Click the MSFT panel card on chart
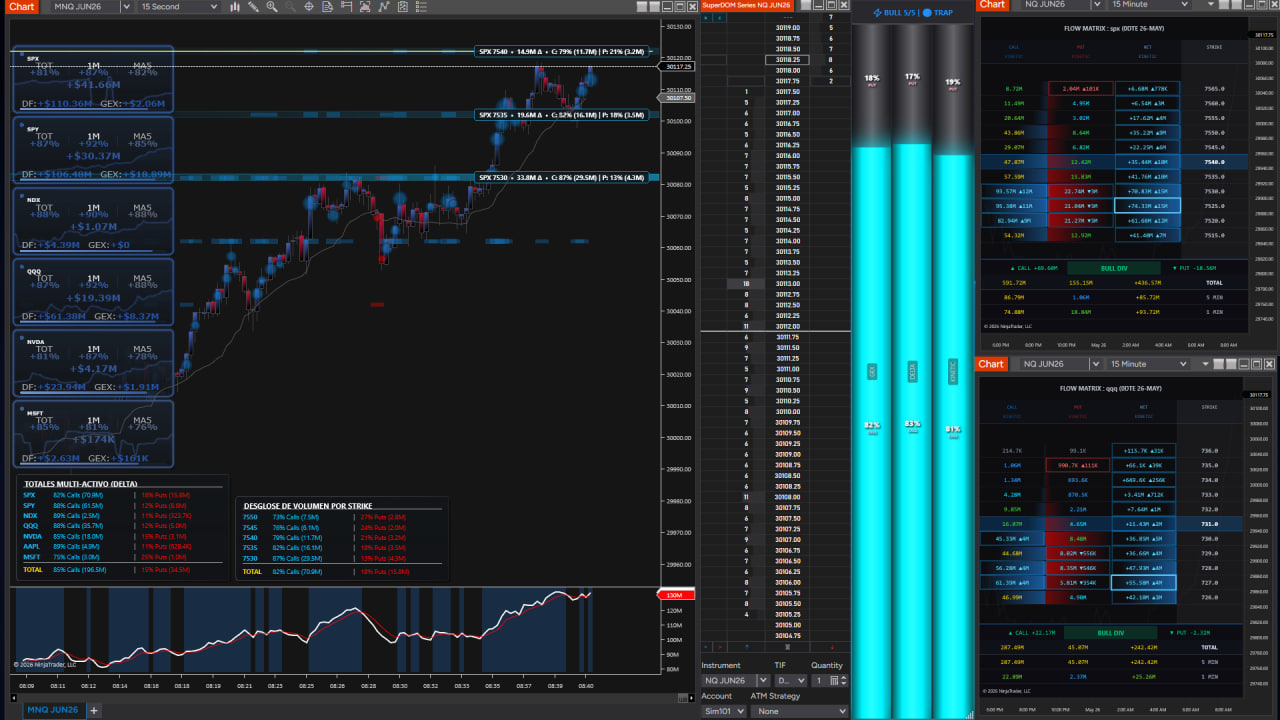Image resolution: width=1280 pixels, height=720 pixels. 93,434
